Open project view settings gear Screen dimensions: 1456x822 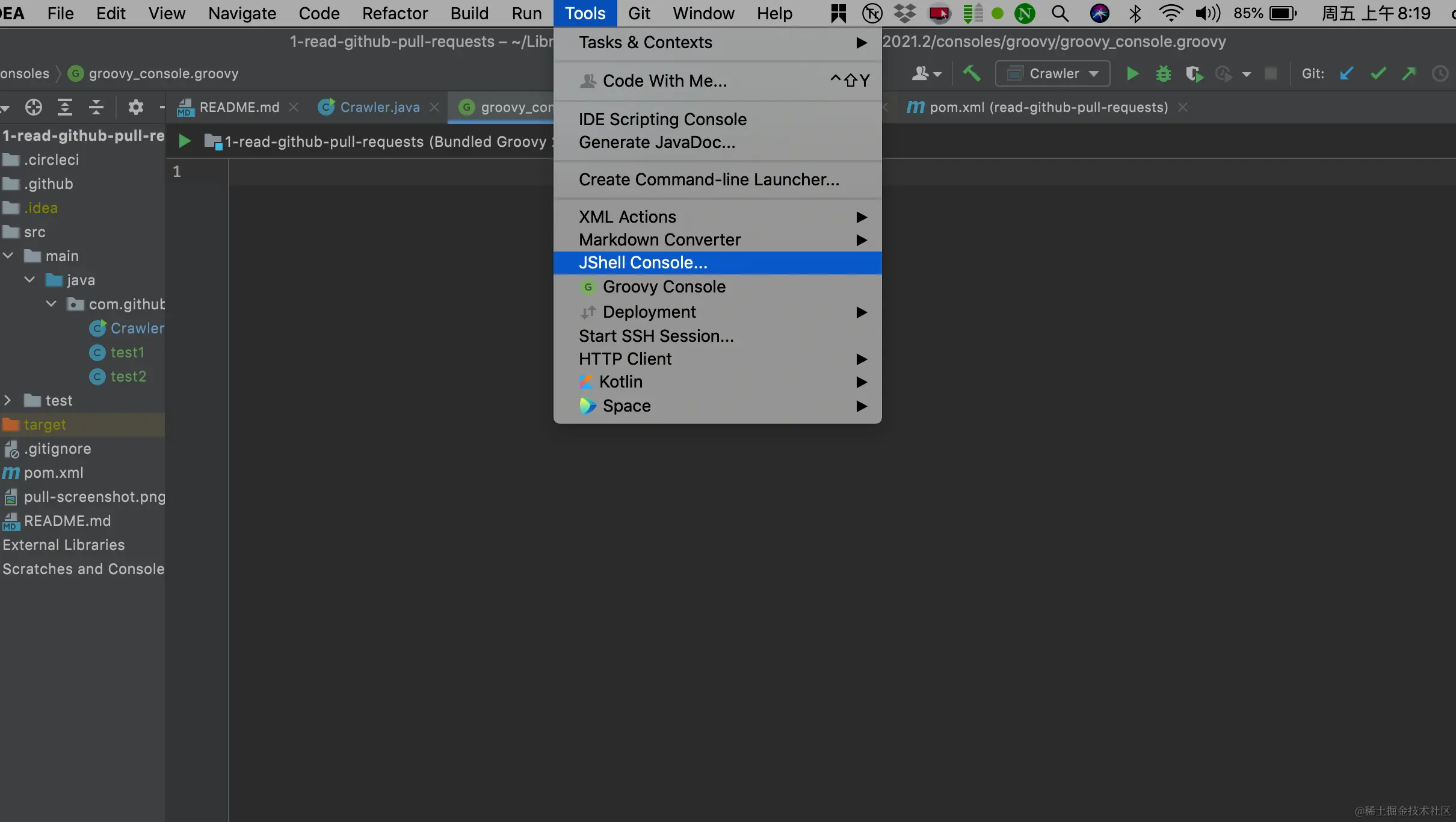pos(135,107)
